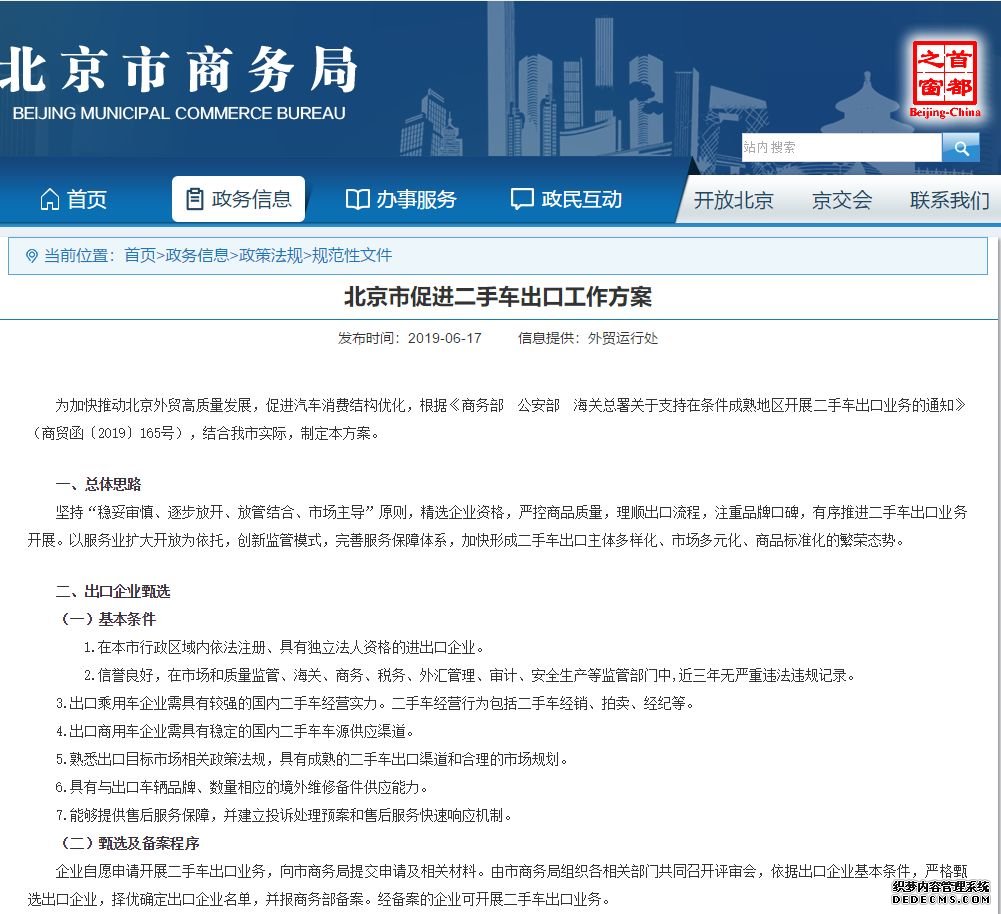The width and height of the screenshot is (1001, 914).
Task: Click item 2 beginning 信誉良好
Action: coord(469,676)
